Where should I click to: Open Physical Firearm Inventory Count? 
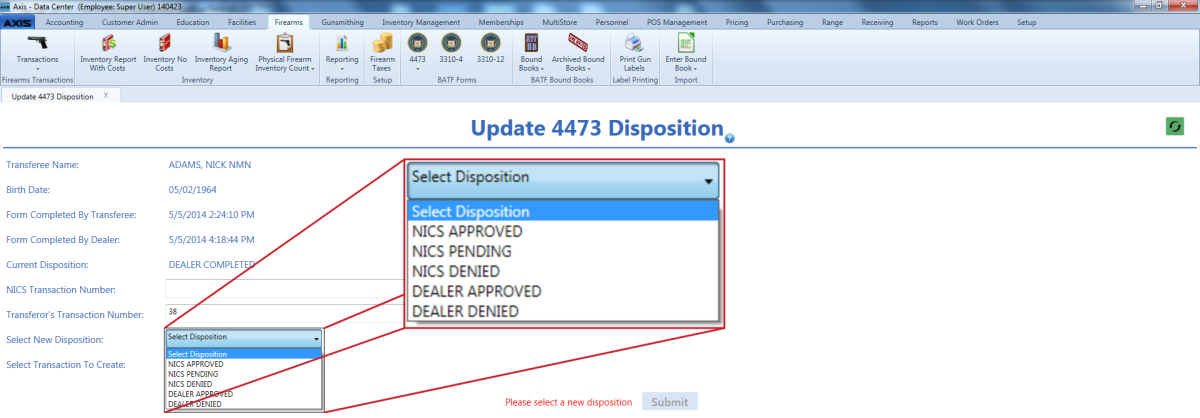(285, 53)
